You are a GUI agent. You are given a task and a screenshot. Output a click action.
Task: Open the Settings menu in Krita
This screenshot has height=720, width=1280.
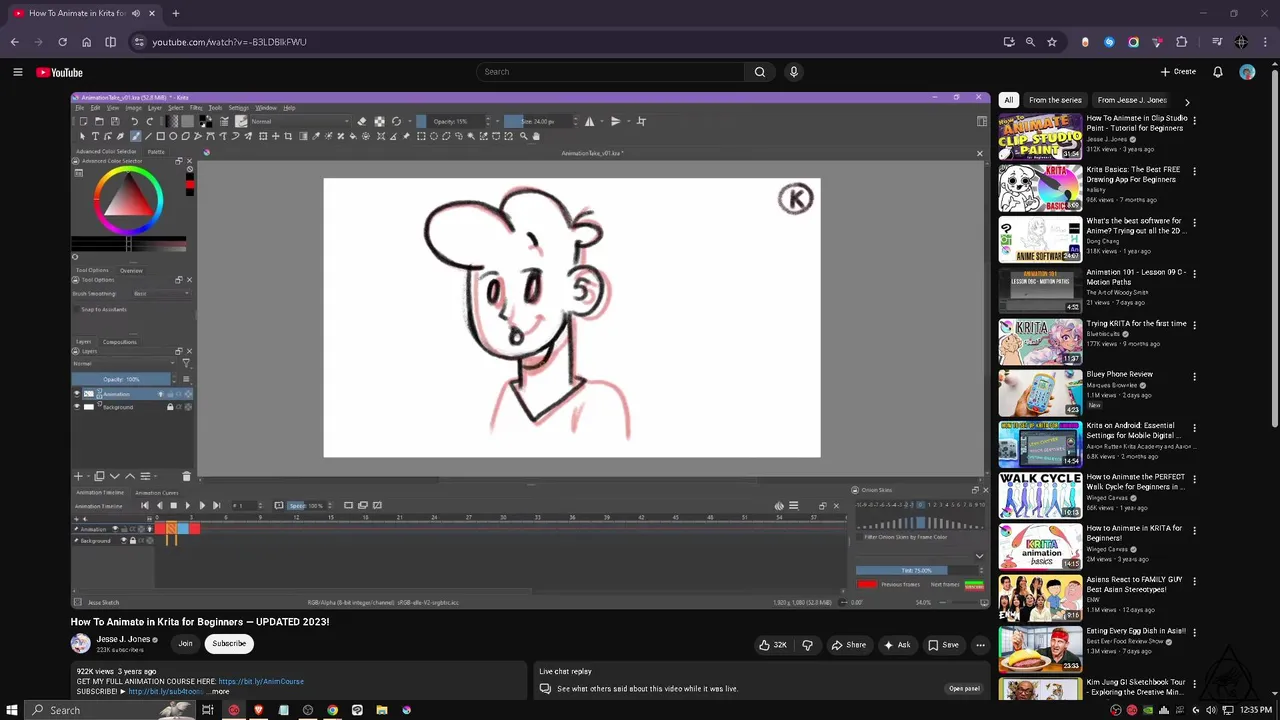tap(238, 107)
